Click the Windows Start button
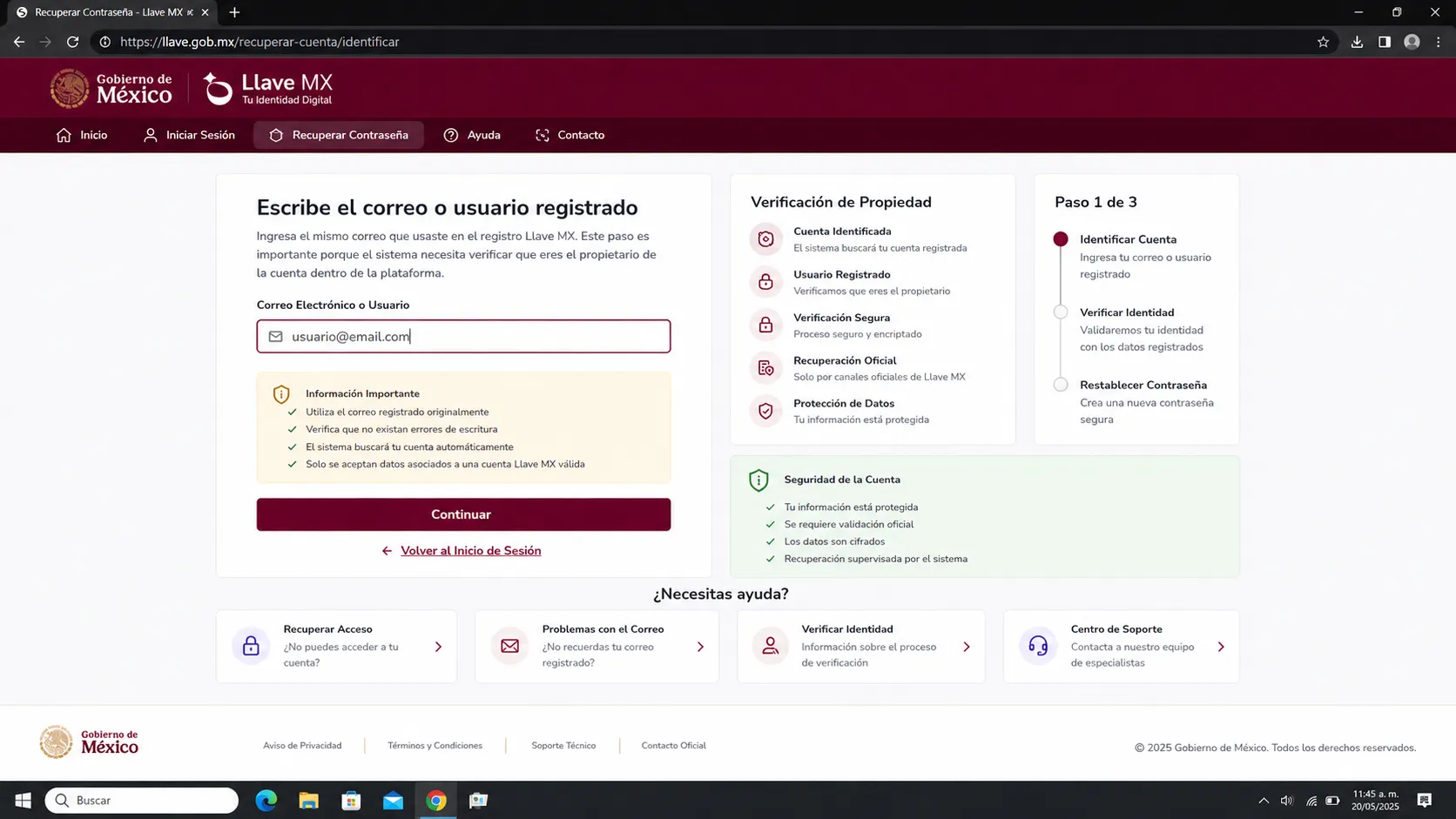Image resolution: width=1456 pixels, height=819 pixels. [x=24, y=800]
